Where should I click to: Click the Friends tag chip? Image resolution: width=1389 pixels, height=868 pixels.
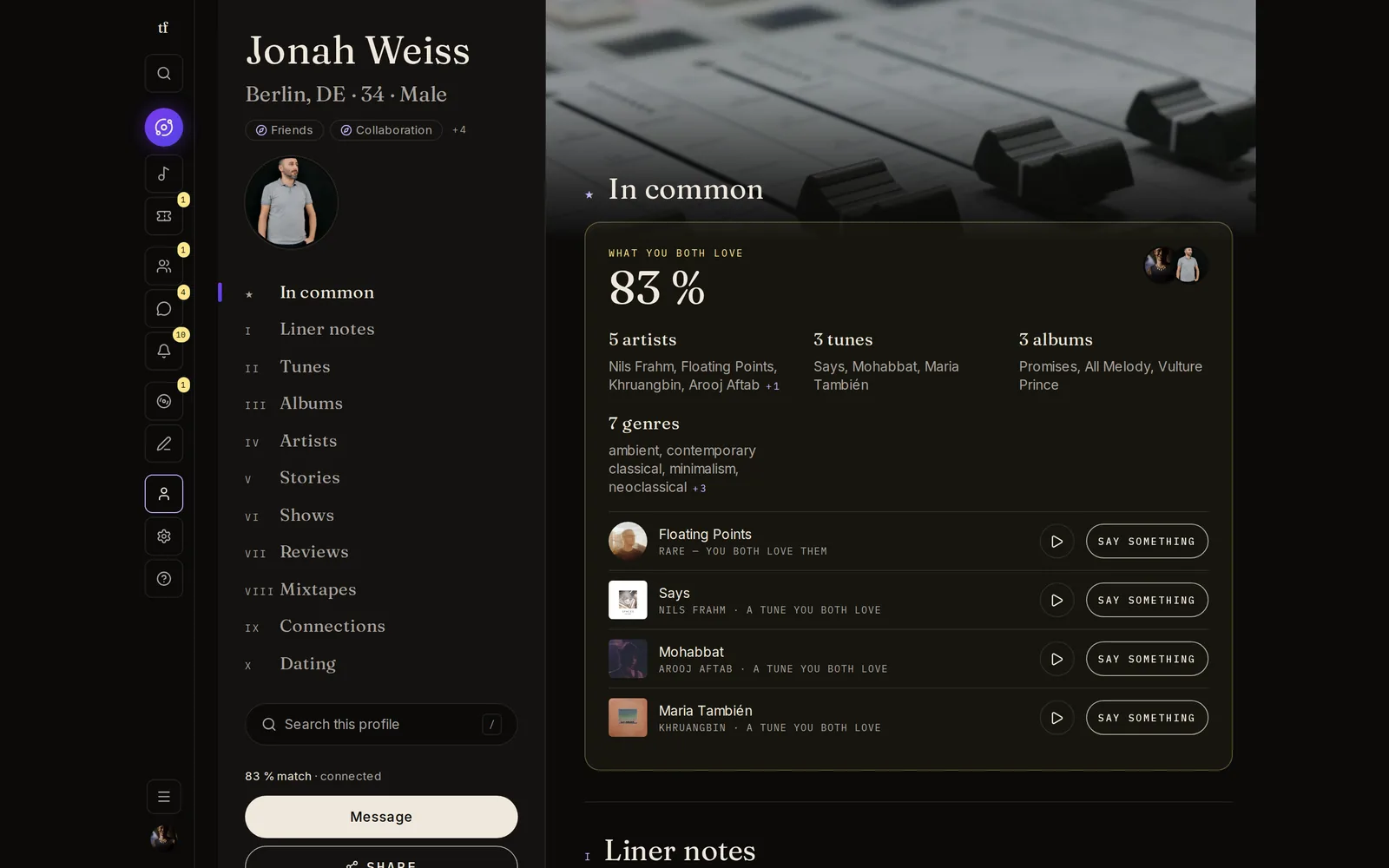(284, 130)
